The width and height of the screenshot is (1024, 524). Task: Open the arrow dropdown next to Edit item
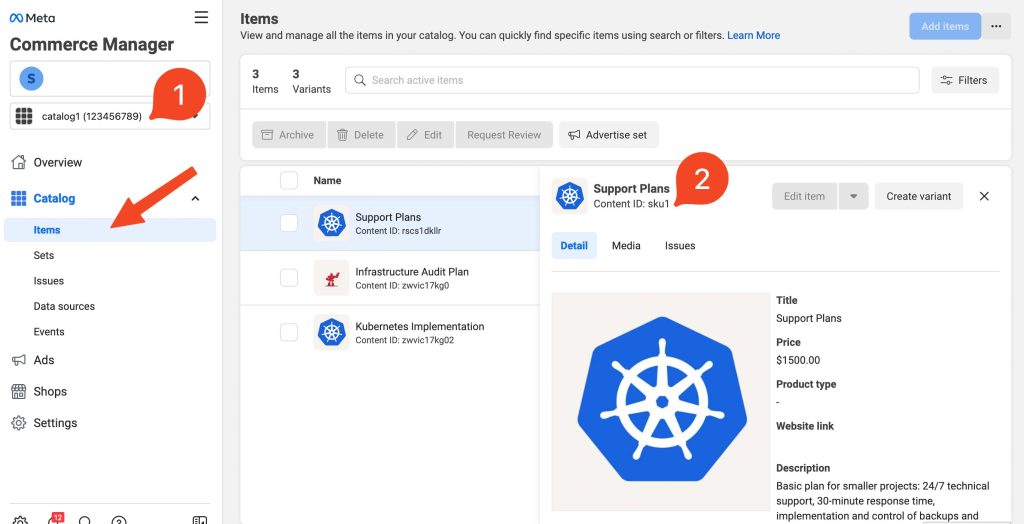[x=854, y=196]
